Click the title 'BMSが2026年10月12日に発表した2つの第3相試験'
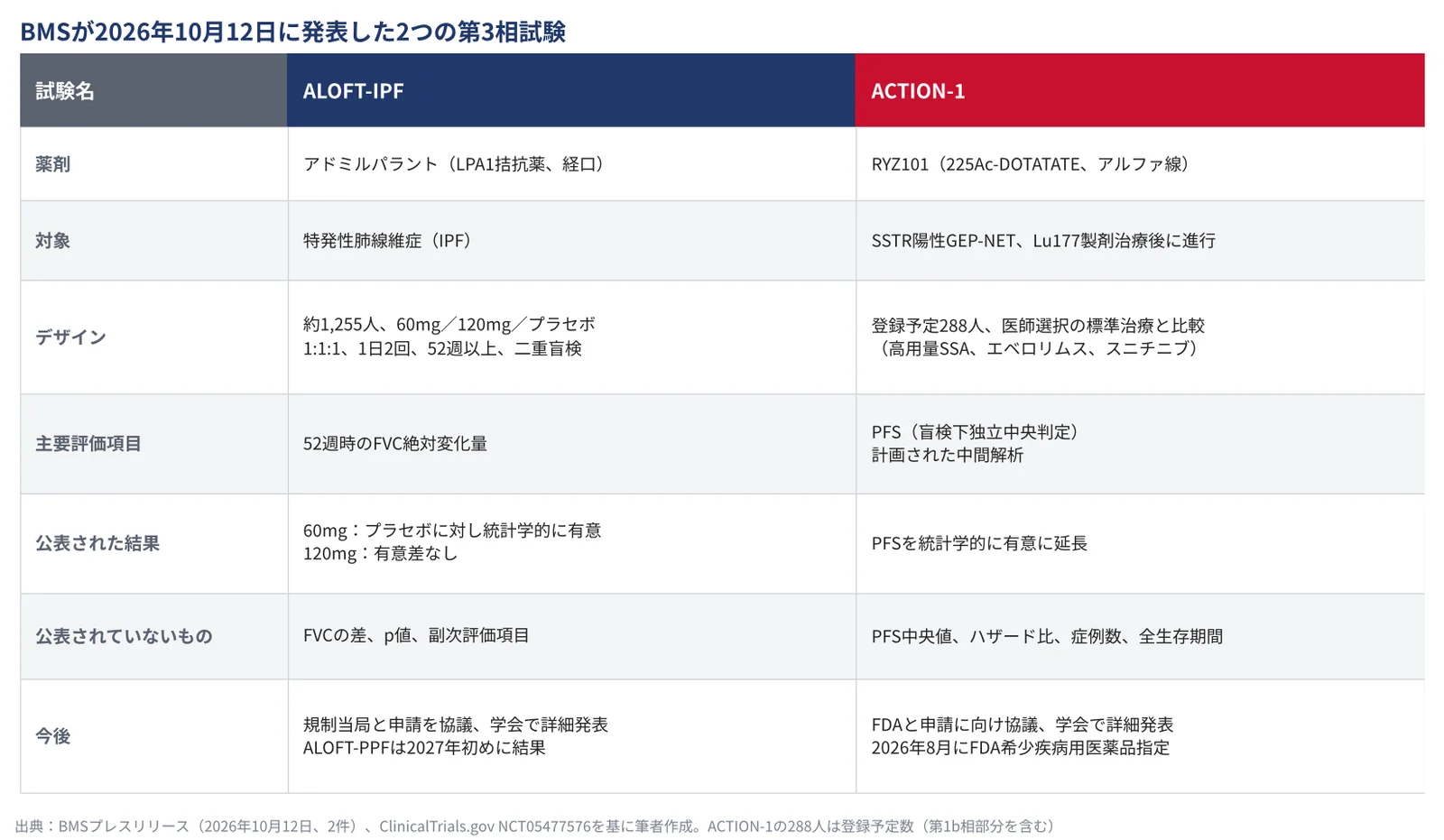 (x=292, y=32)
